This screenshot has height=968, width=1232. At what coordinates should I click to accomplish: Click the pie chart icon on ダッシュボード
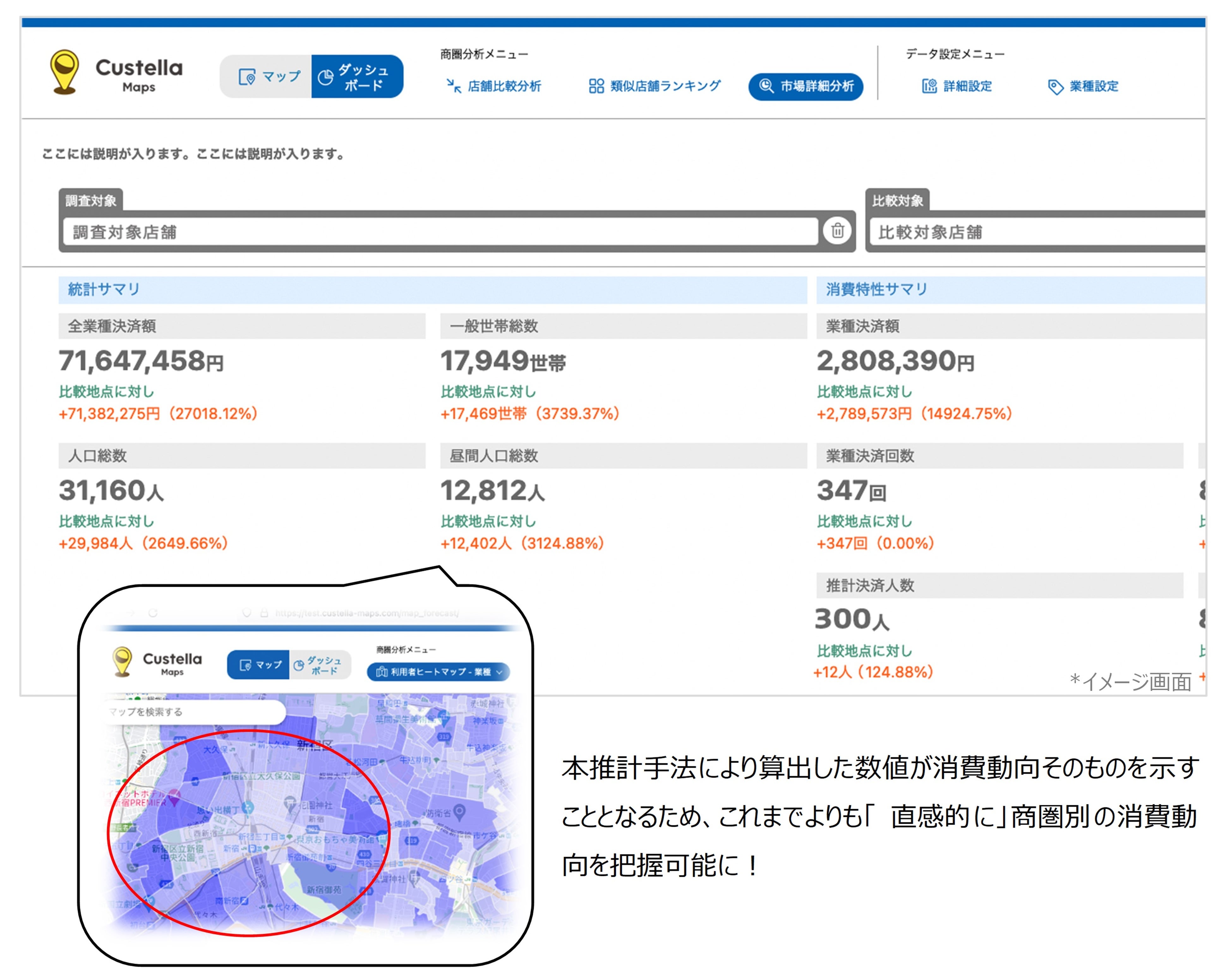(325, 77)
